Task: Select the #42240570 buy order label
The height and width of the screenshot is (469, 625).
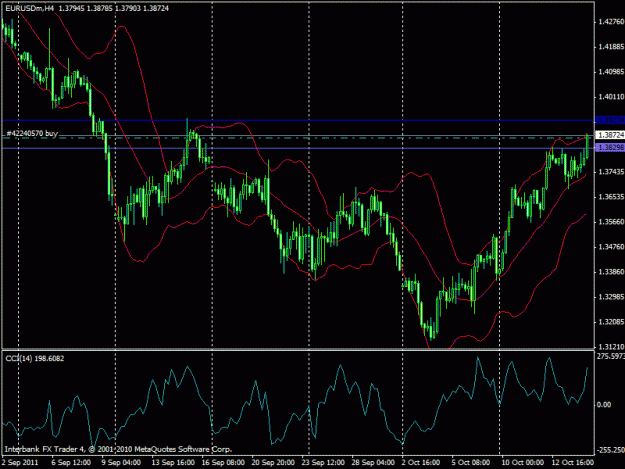Action: (32, 133)
